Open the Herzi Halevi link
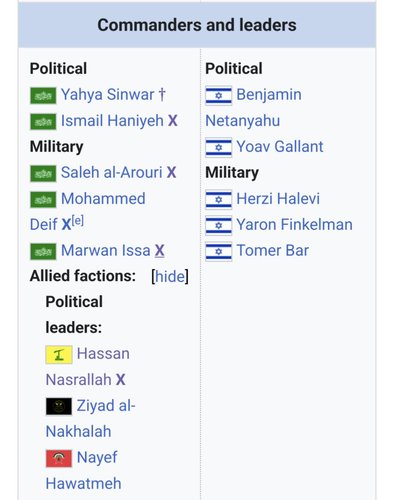 (x=278, y=199)
